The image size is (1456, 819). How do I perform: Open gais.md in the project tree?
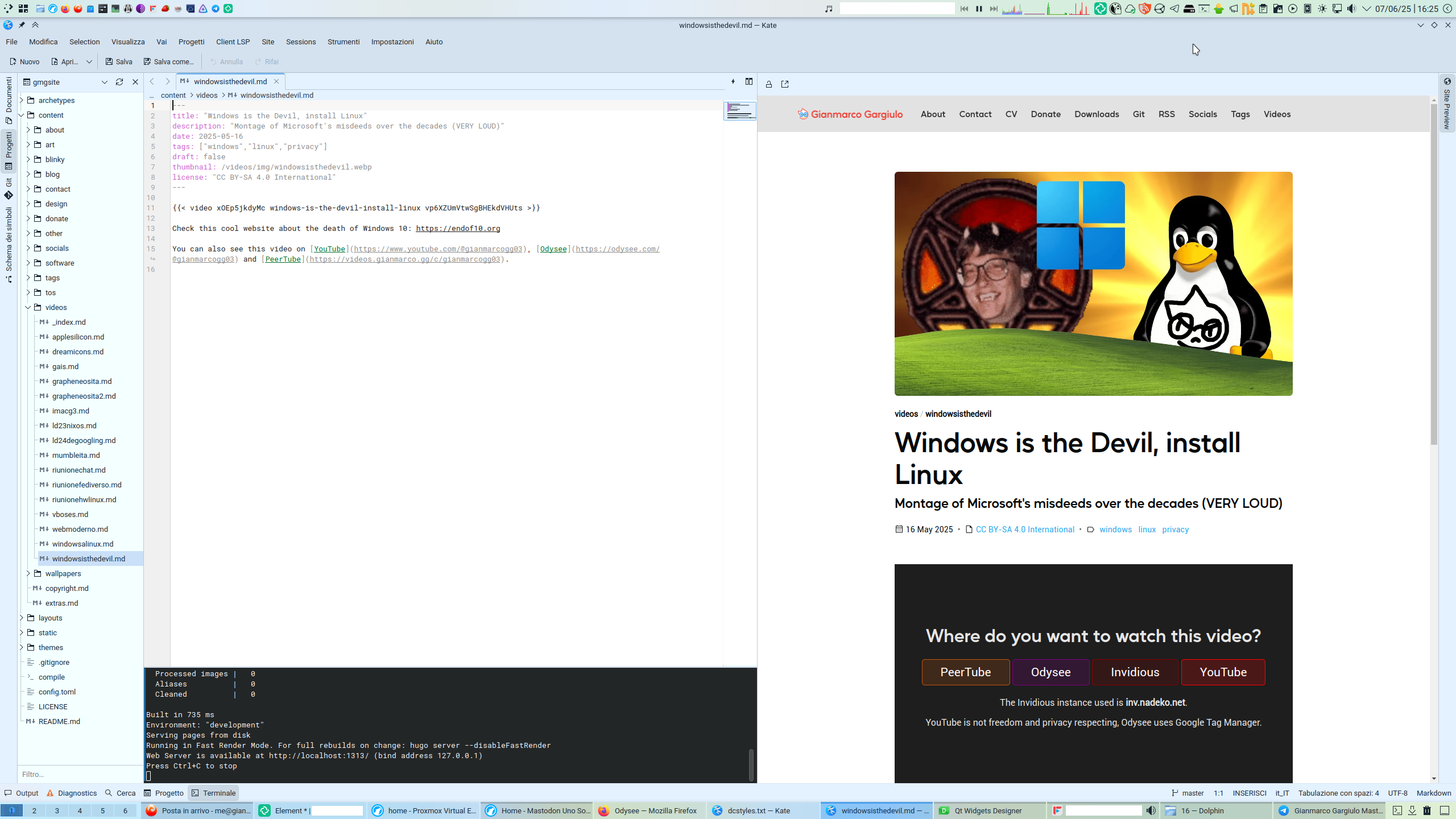coord(65,366)
